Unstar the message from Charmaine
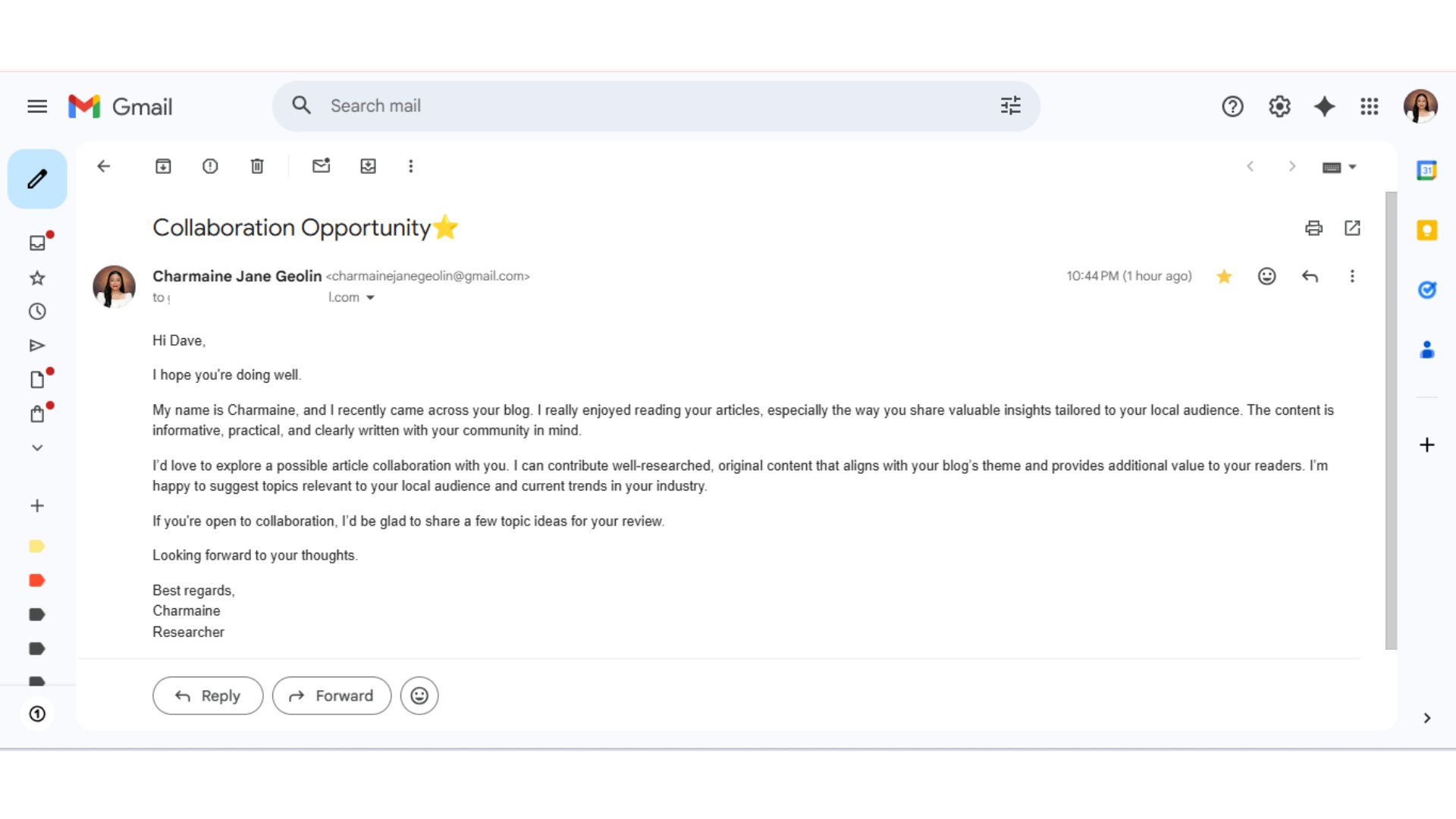 (1224, 276)
